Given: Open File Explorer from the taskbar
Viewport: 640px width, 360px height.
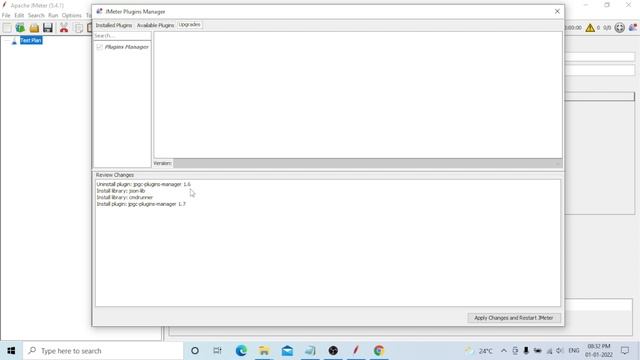Looking at the screenshot, I should (264, 351).
